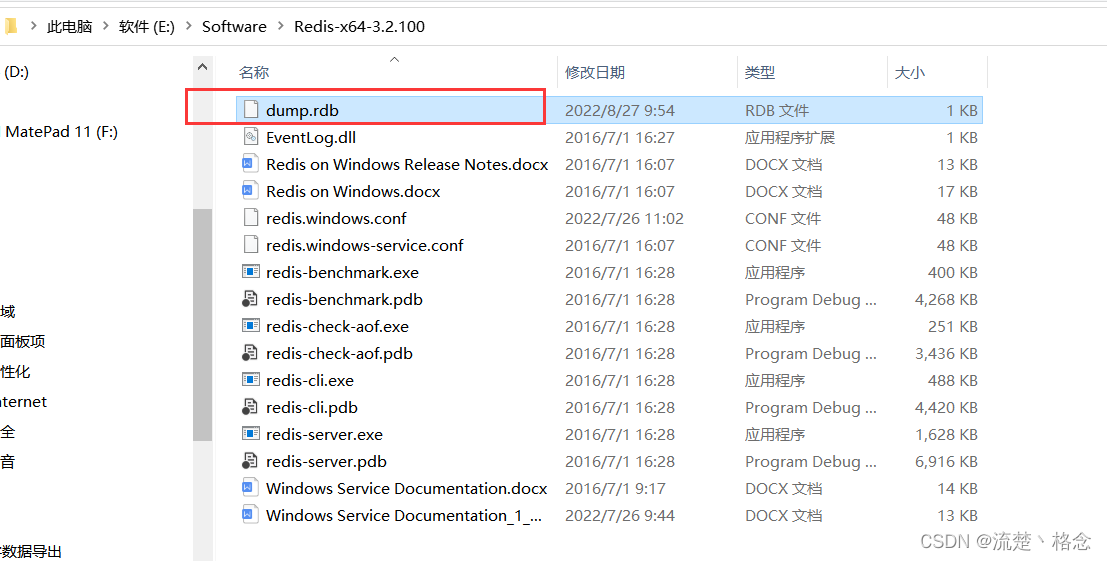The width and height of the screenshot is (1107, 561).
Task: Select the redis.windows.conf file name
Action: [336, 218]
